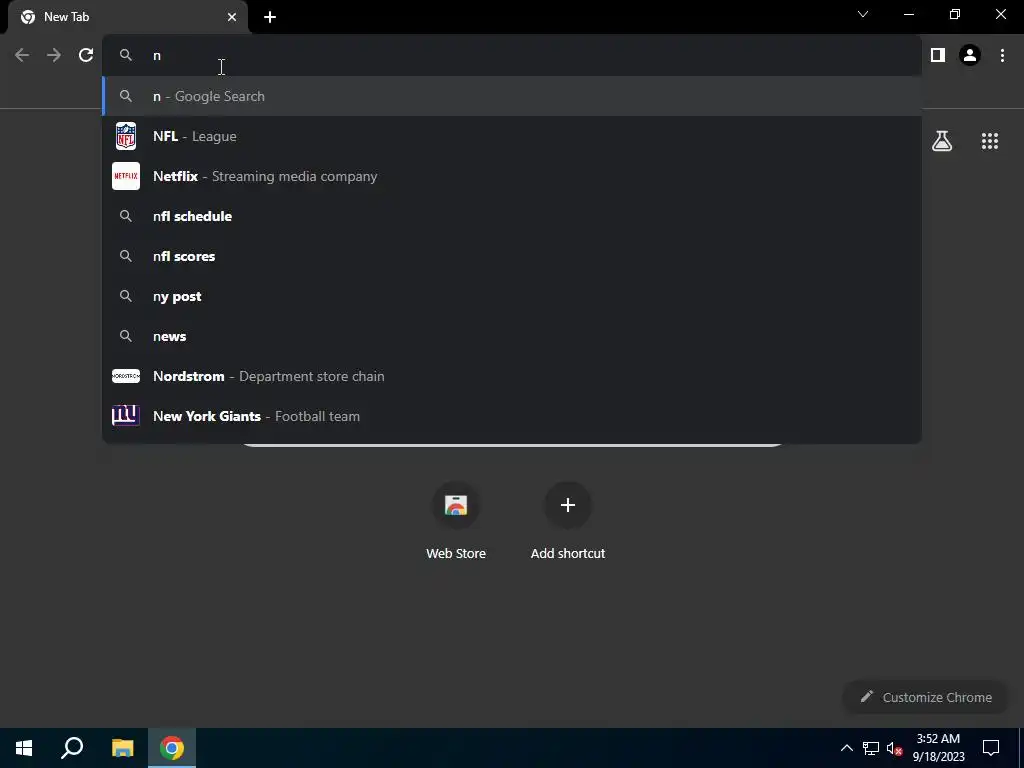The width and height of the screenshot is (1024, 768).
Task: Reload the current page
Action: (x=86, y=56)
